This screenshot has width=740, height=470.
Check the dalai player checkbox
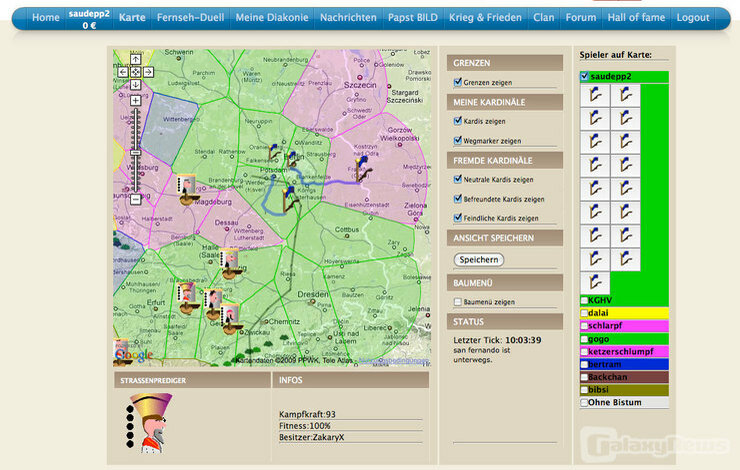(x=584, y=313)
